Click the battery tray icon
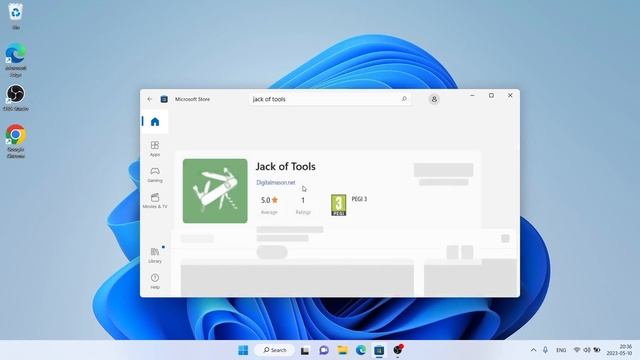640x360 pixels. [x=597, y=350]
